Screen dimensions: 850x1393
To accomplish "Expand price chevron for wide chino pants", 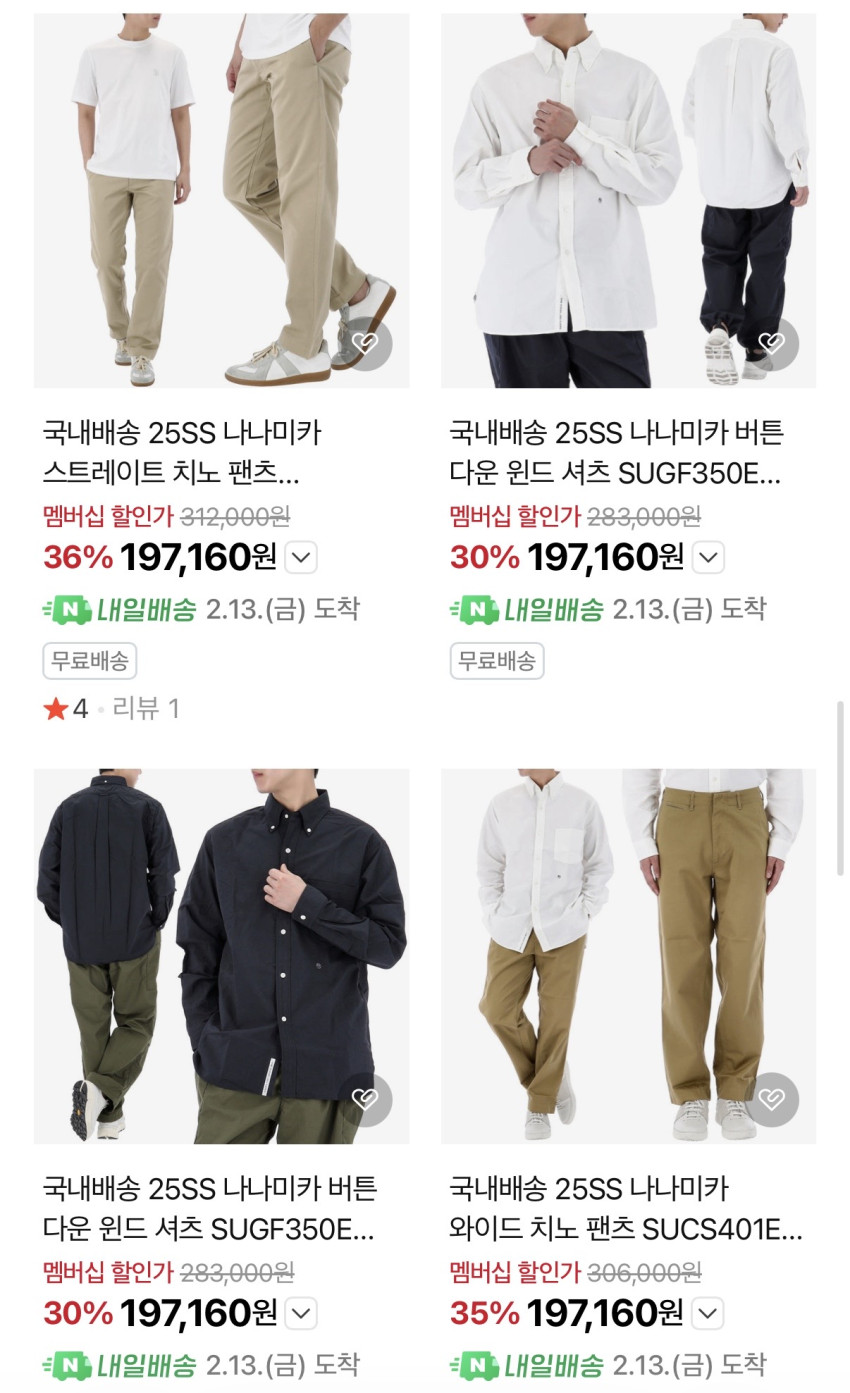I will (x=708, y=1313).
